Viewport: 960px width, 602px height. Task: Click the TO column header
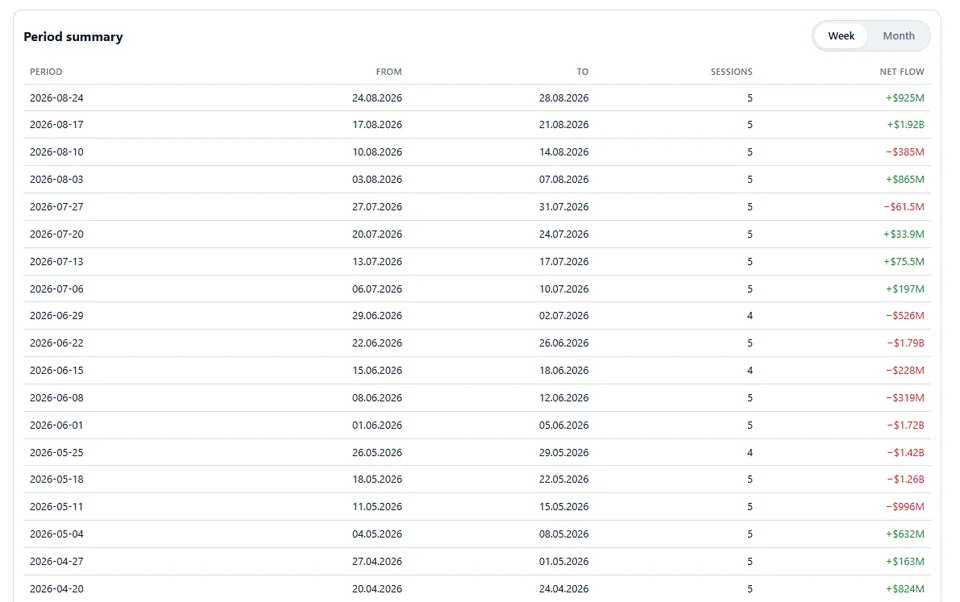click(x=582, y=72)
